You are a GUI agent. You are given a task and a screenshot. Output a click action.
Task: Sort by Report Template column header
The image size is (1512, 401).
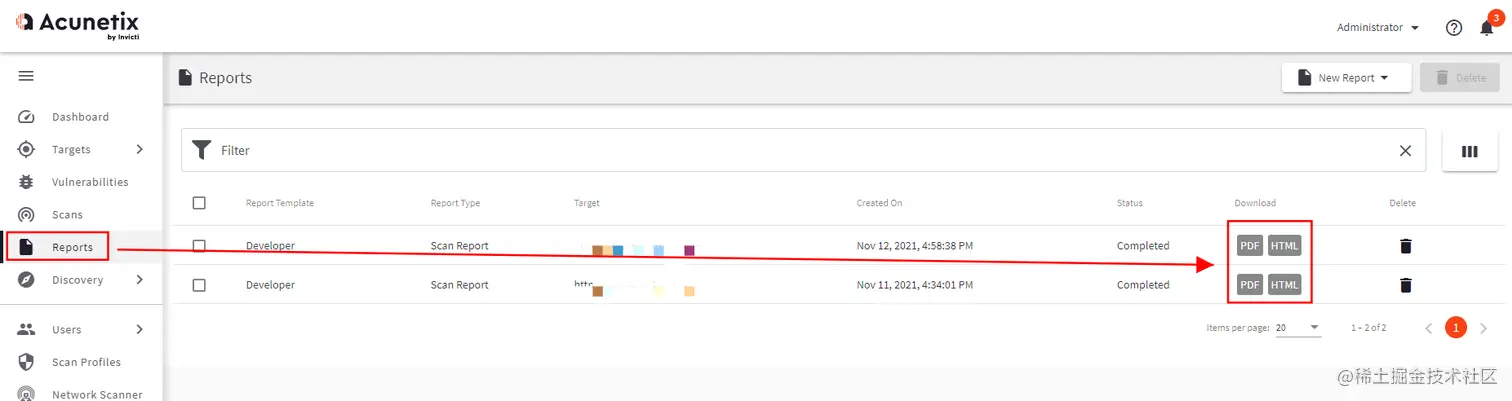pos(280,203)
